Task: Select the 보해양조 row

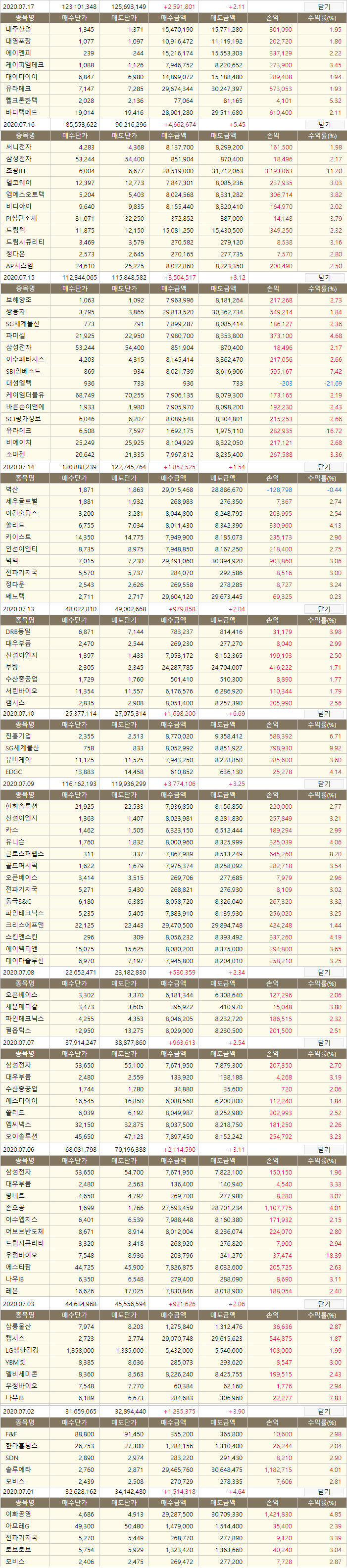Action: (x=173, y=300)
